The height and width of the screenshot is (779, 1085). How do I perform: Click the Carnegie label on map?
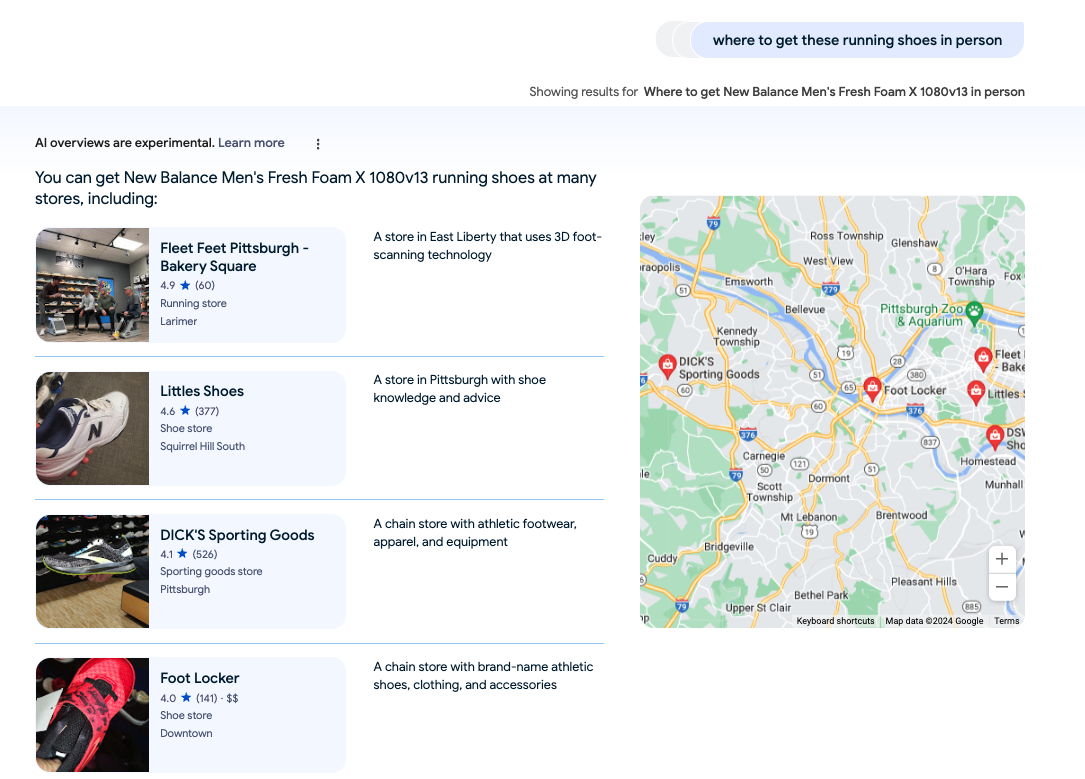point(764,456)
